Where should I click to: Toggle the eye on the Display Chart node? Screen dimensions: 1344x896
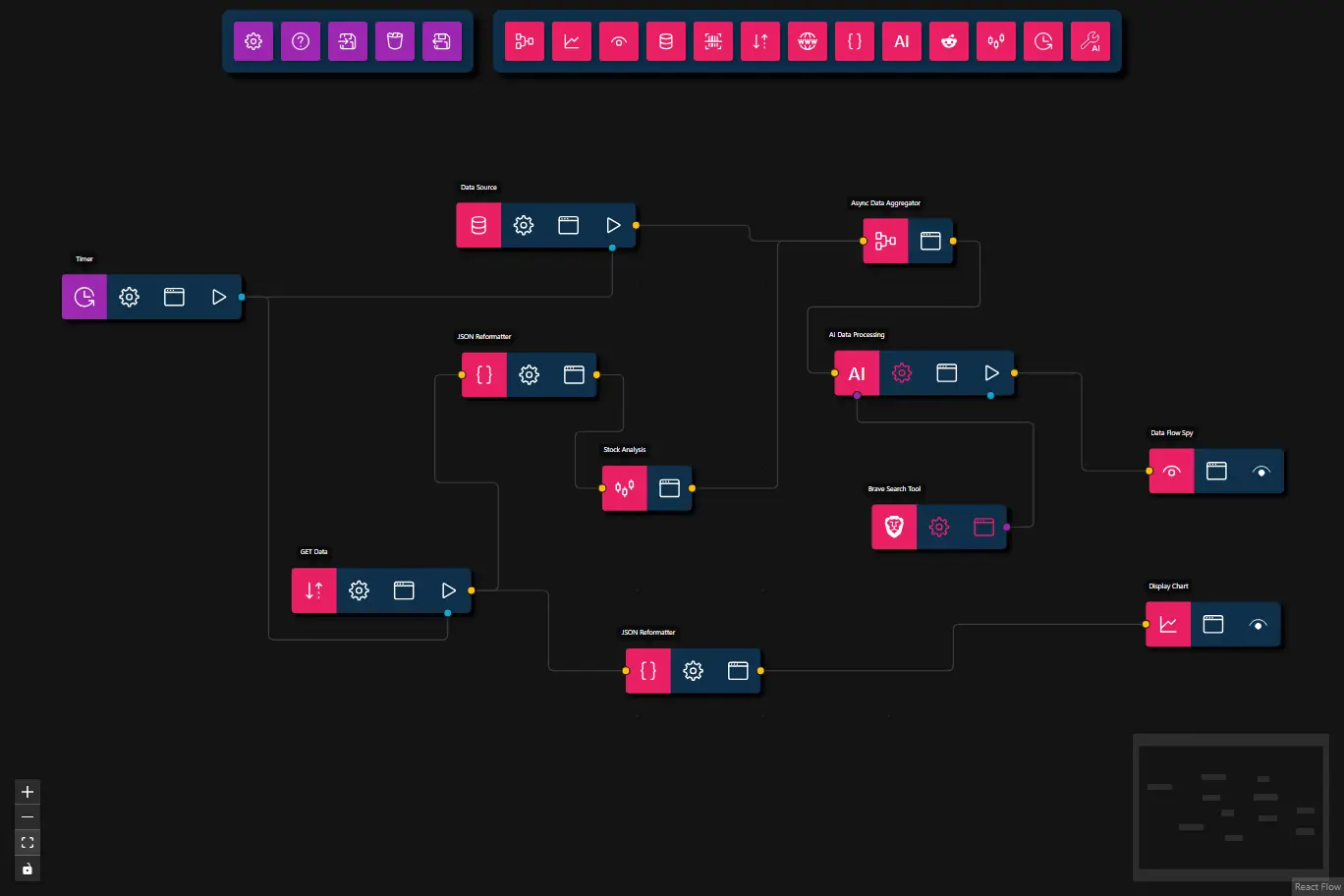pyautogui.click(x=1258, y=624)
